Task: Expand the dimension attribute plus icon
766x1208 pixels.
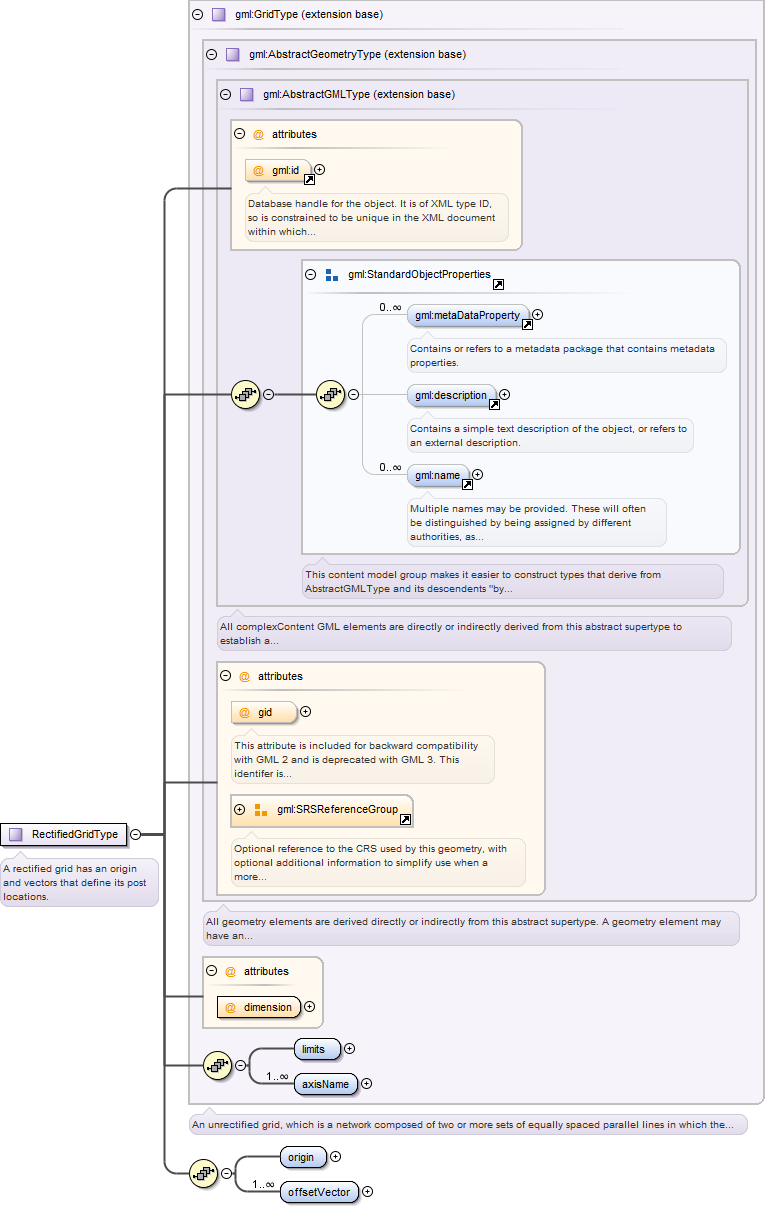Action: point(309,1007)
